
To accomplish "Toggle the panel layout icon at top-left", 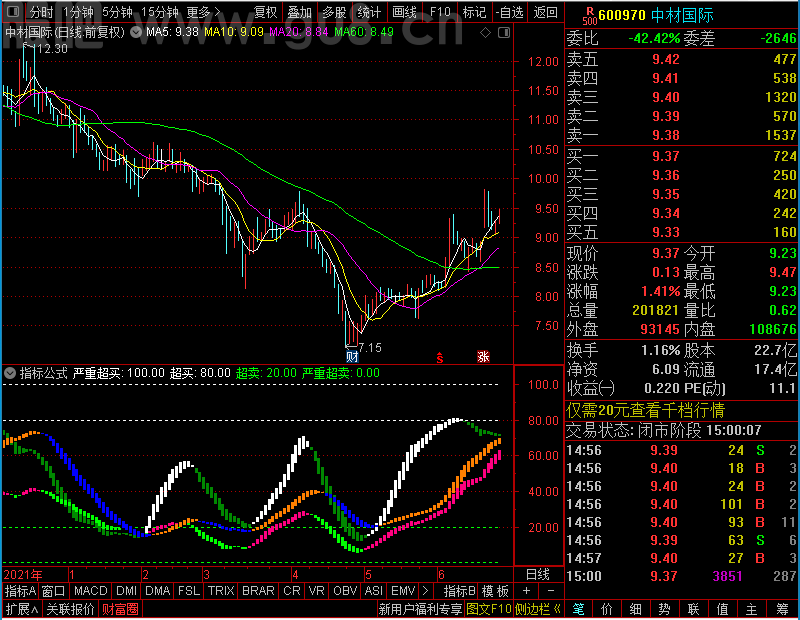I will click(13, 11).
